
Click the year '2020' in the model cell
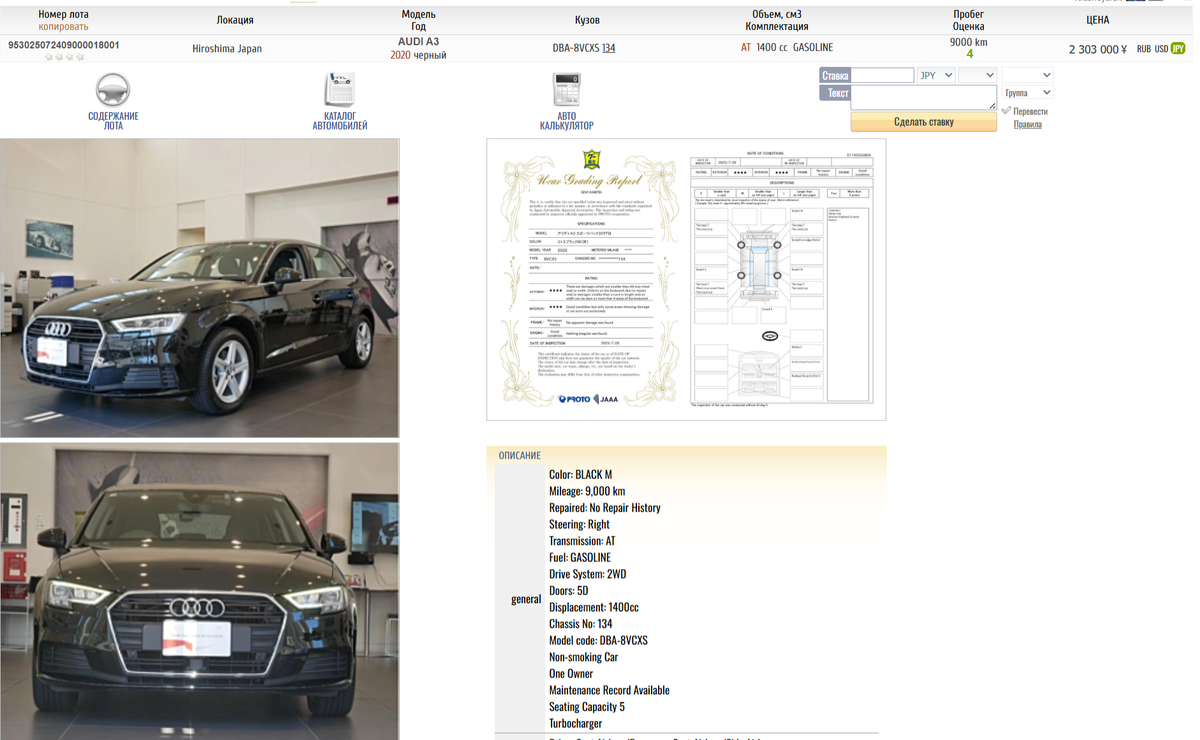click(400, 55)
